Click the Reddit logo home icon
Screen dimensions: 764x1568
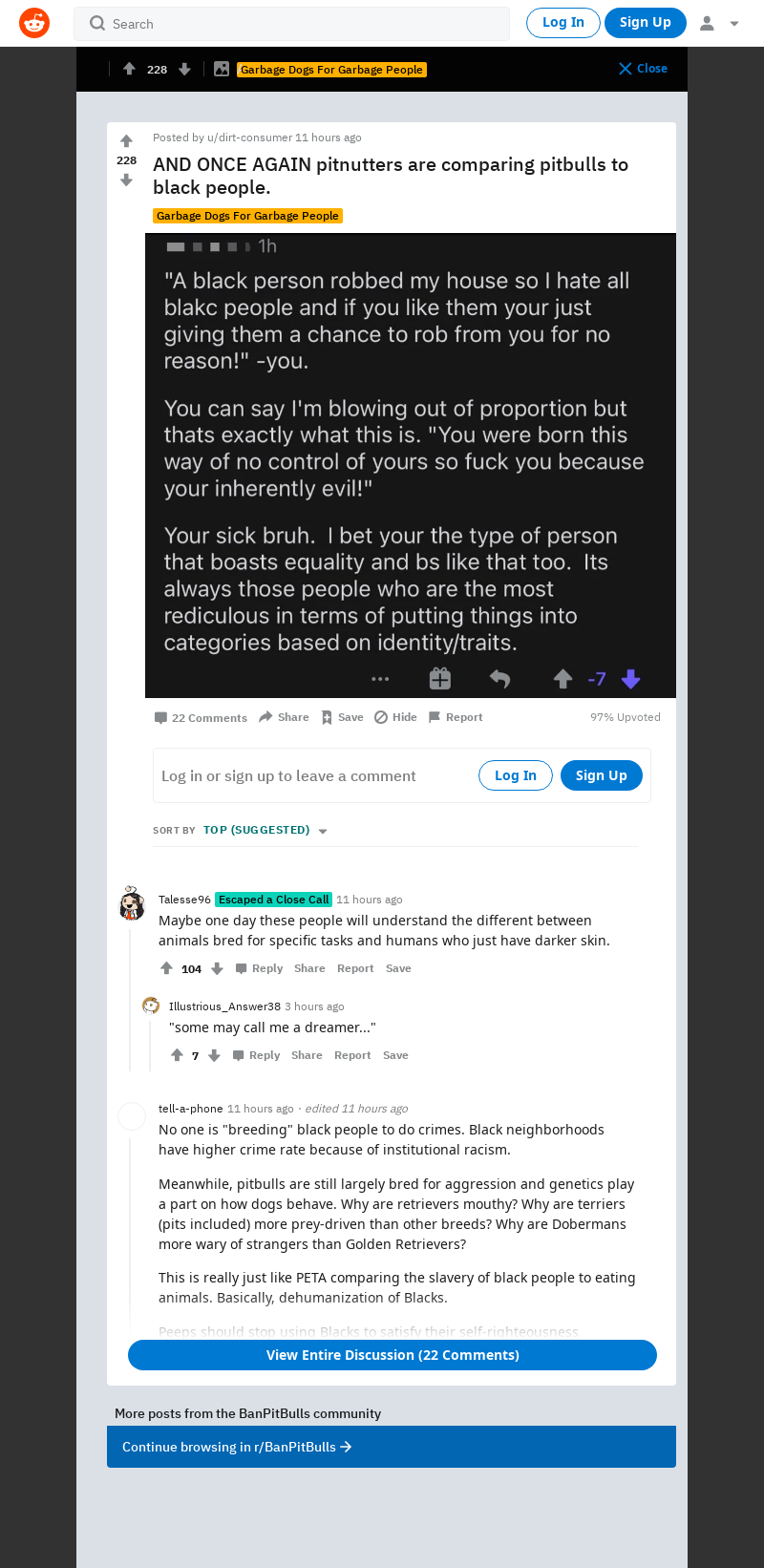click(34, 23)
